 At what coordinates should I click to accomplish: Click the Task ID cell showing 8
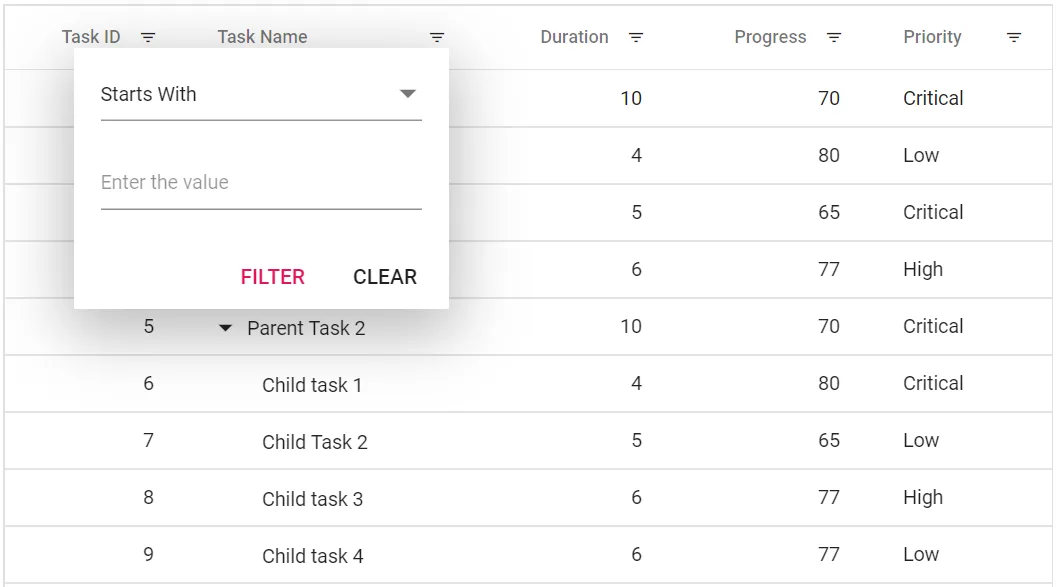click(x=148, y=498)
